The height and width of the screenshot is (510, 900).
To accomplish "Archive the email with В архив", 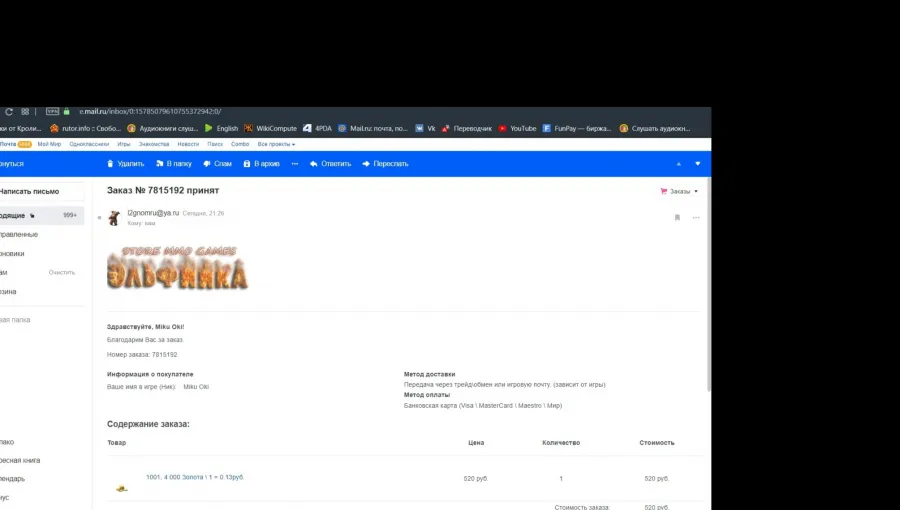I will click(262, 164).
